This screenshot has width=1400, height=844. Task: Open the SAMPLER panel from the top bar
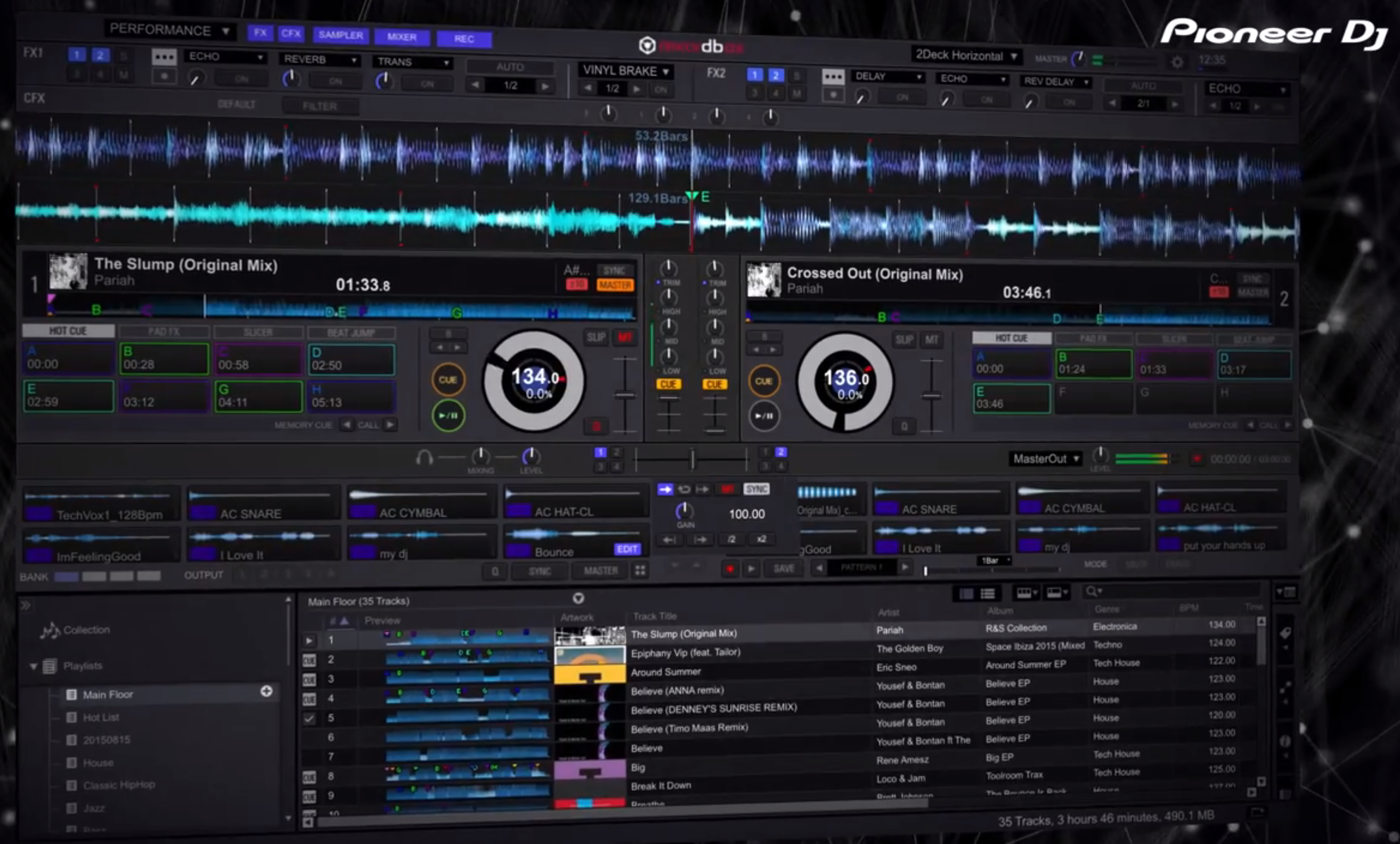click(340, 35)
